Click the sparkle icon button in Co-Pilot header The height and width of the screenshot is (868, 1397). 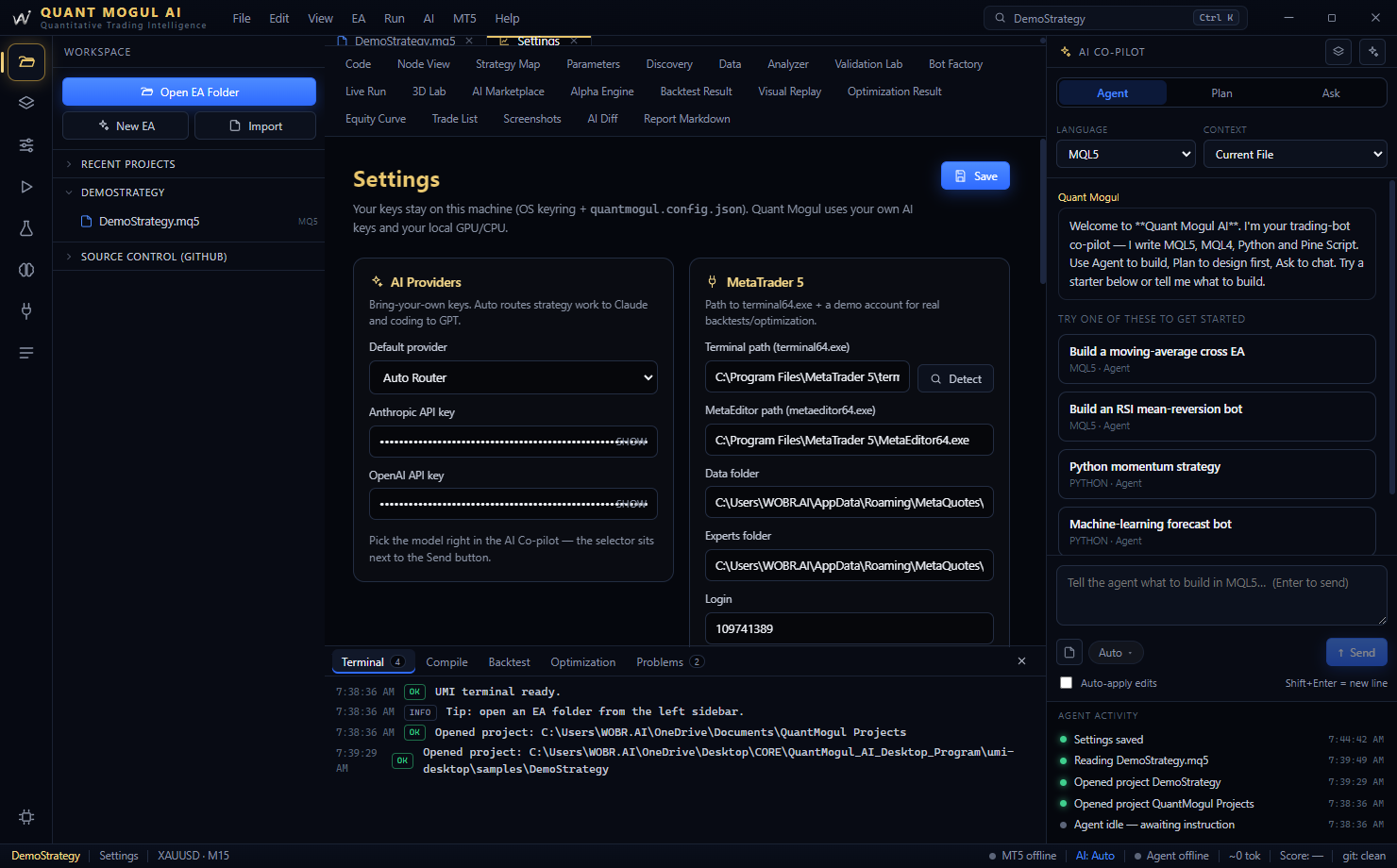click(1373, 52)
